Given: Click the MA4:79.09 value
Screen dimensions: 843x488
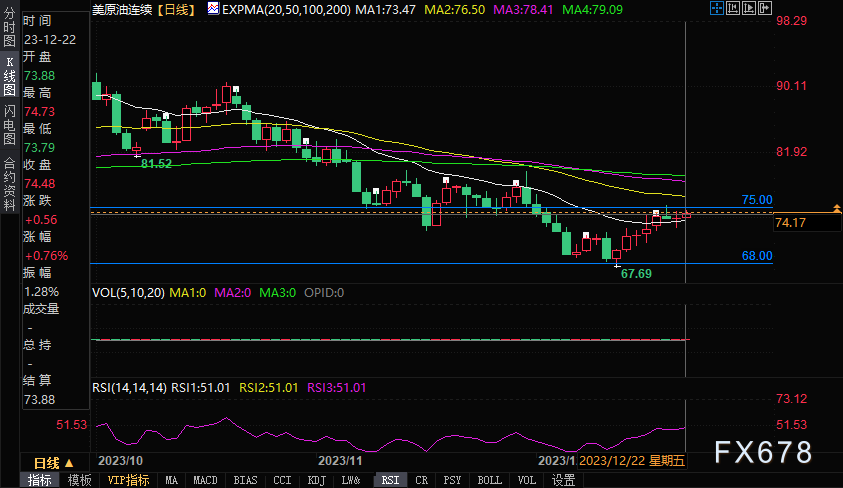Looking at the screenshot, I should pos(592,9).
